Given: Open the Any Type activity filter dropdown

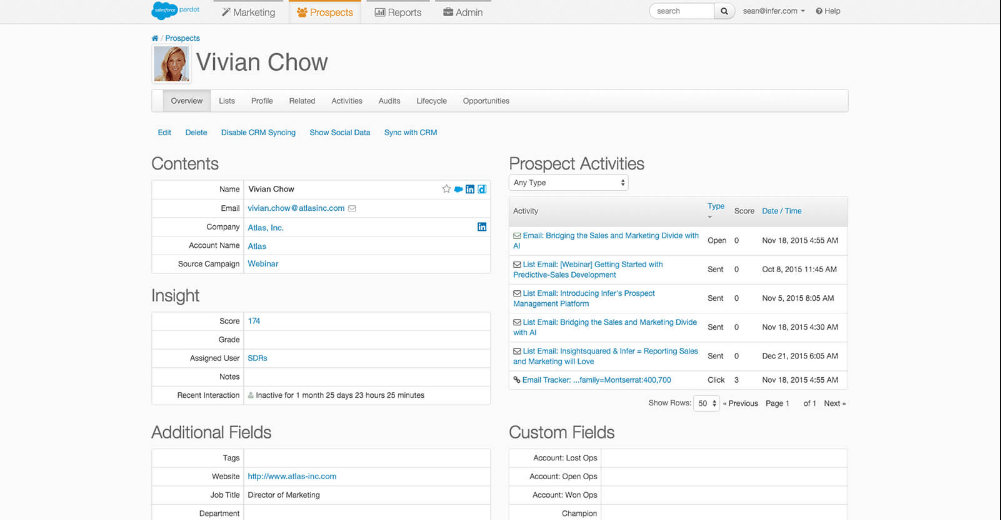Looking at the screenshot, I should [x=569, y=182].
